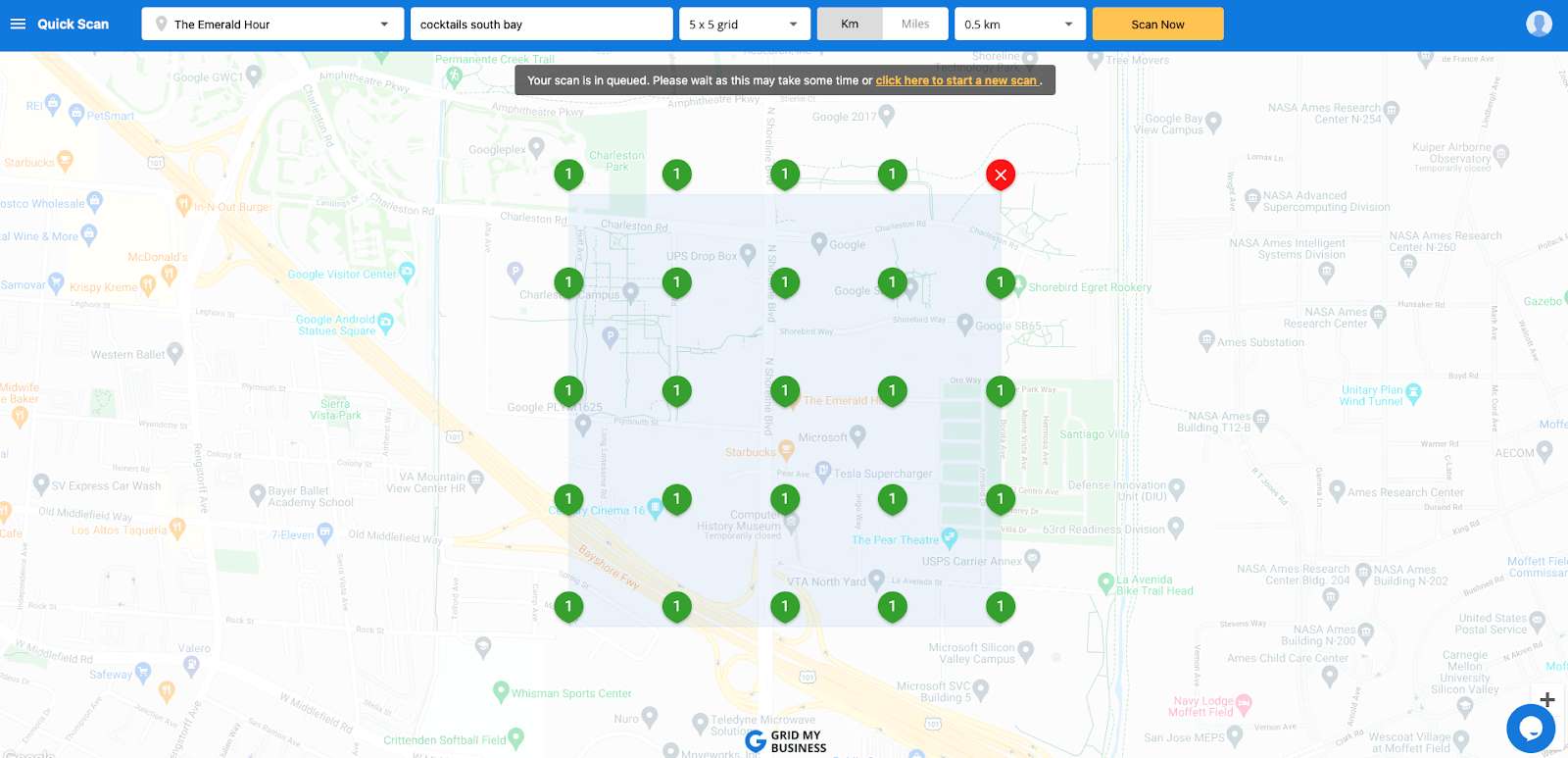The height and width of the screenshot is (758, 1568).
Task: Open the 5 x 5 grid size dropdown
Action: [745, 24]
